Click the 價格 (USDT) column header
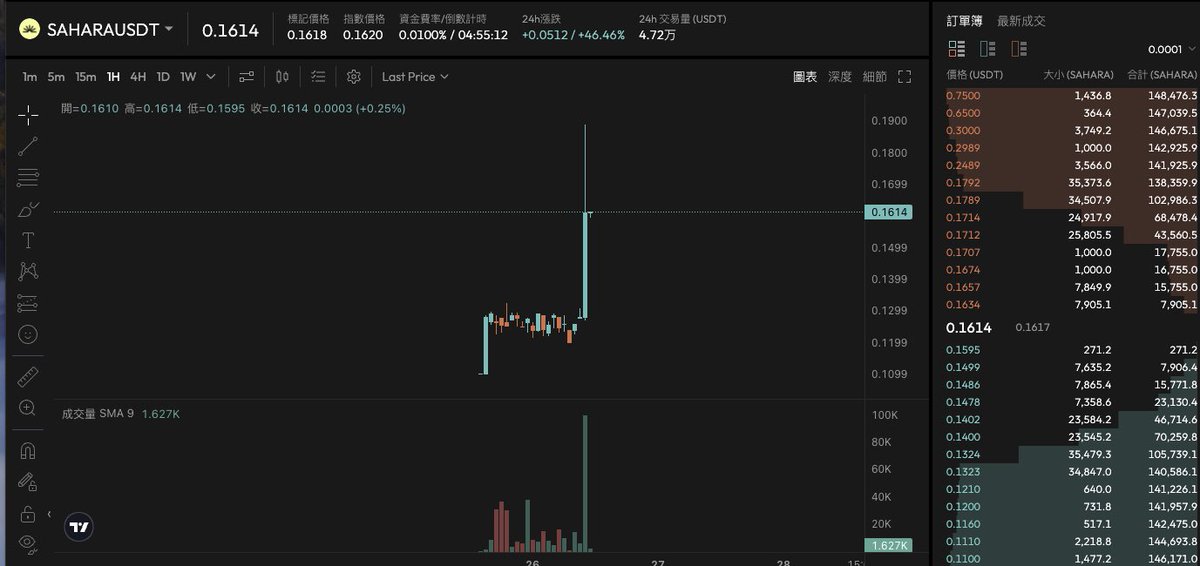1200x566 pixels. [974, 75]
